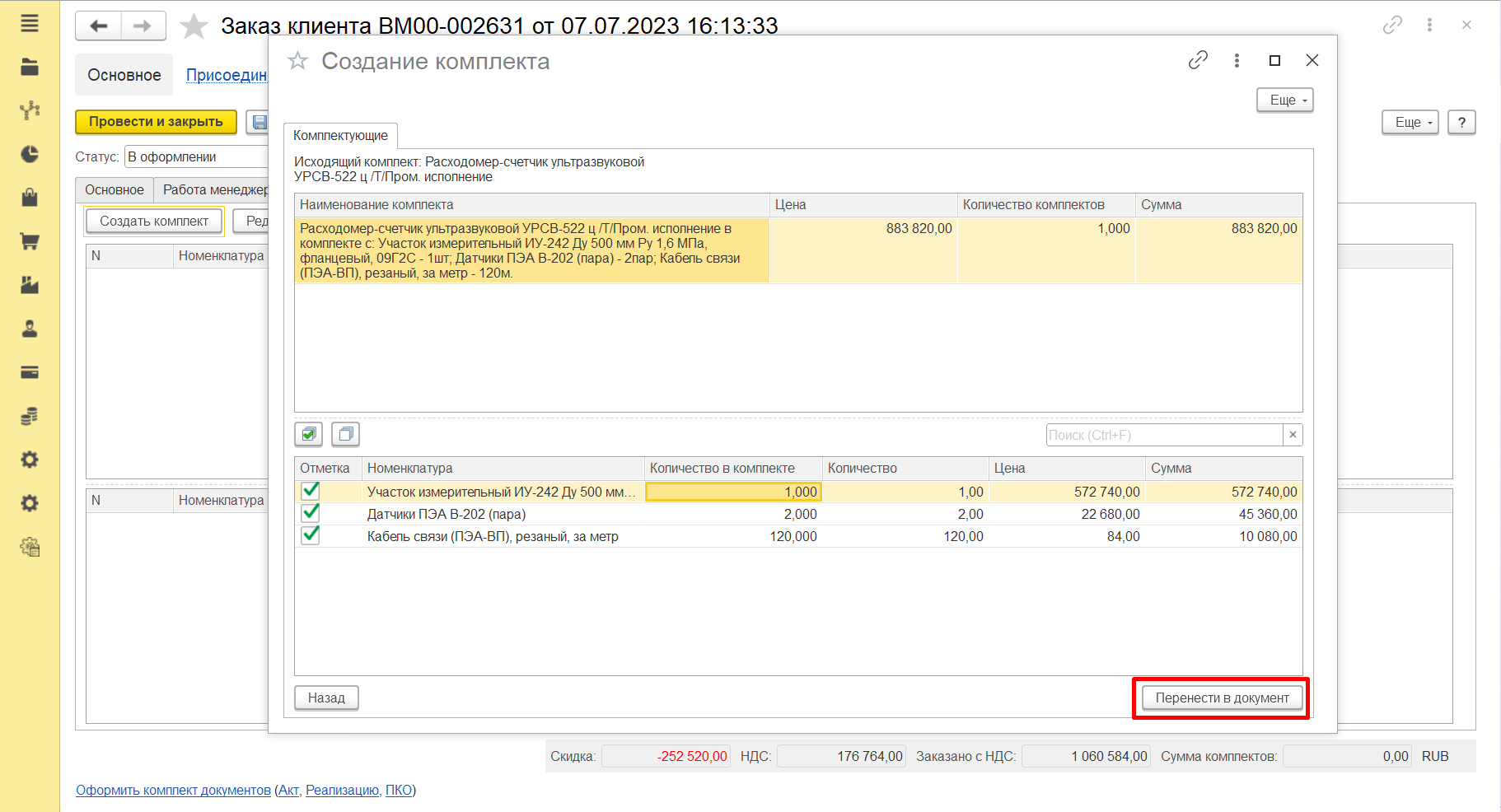Viewport: 1501px width, 812px height.
Task: Save the order with the floppy disk icon
Action: tap(259, 122)
